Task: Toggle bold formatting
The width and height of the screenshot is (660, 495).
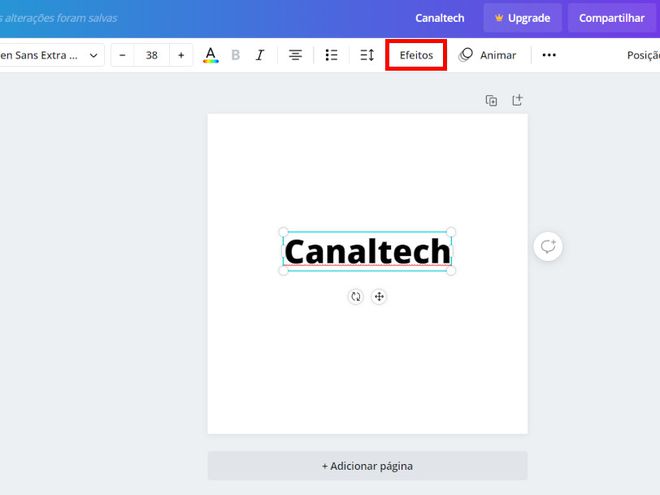Action: (236, 55)
